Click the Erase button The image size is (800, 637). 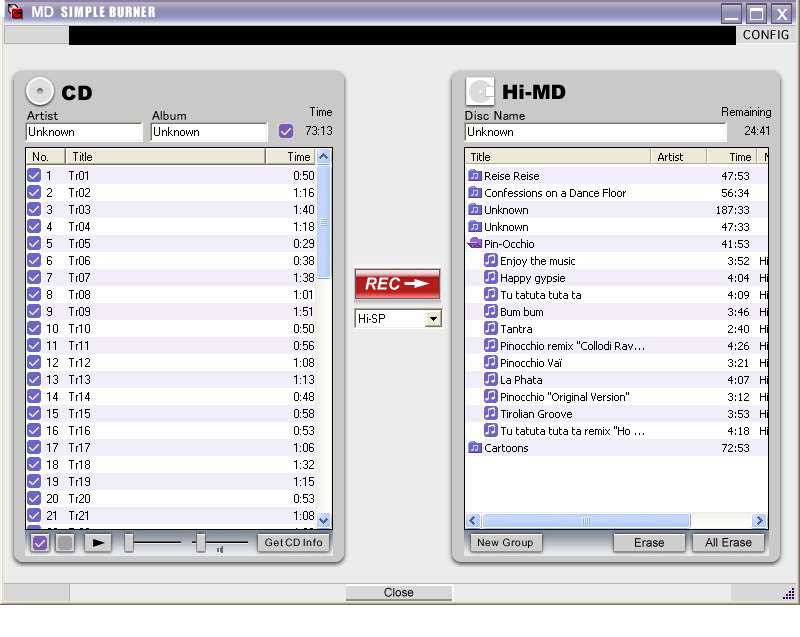(649, 543)
